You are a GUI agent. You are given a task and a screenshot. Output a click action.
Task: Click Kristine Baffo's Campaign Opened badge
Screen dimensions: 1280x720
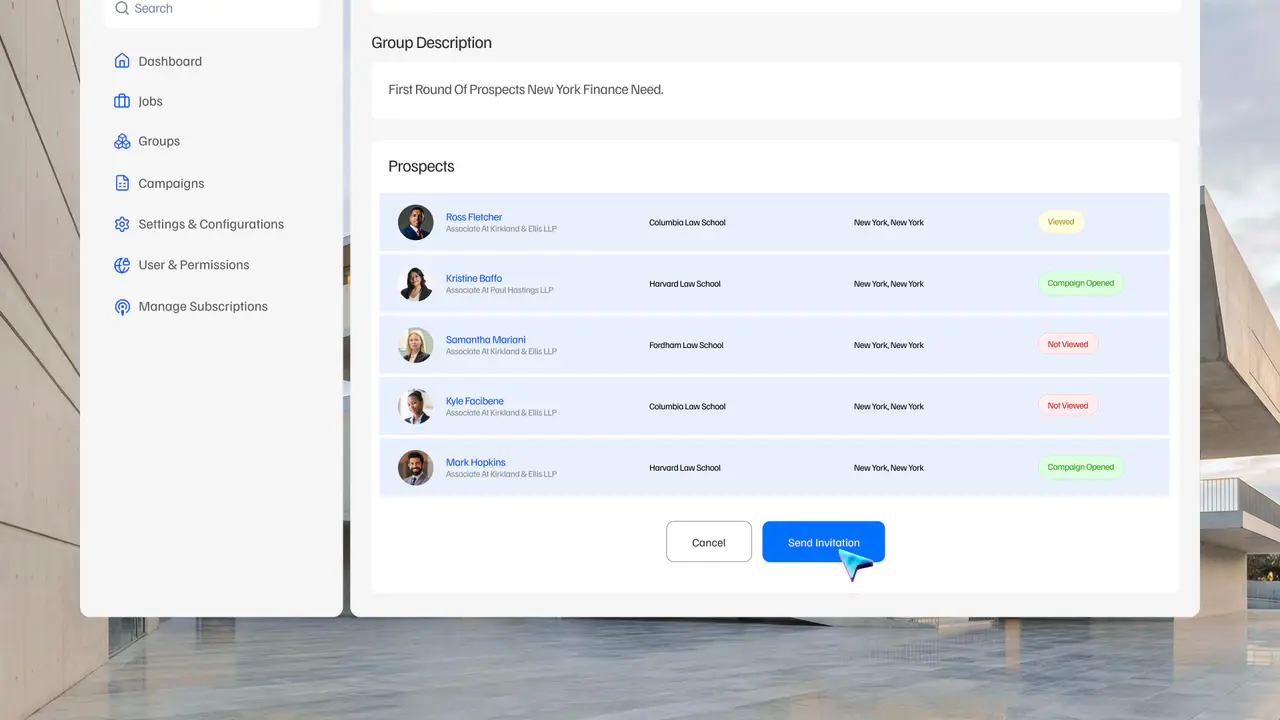tap(1081, 283)
